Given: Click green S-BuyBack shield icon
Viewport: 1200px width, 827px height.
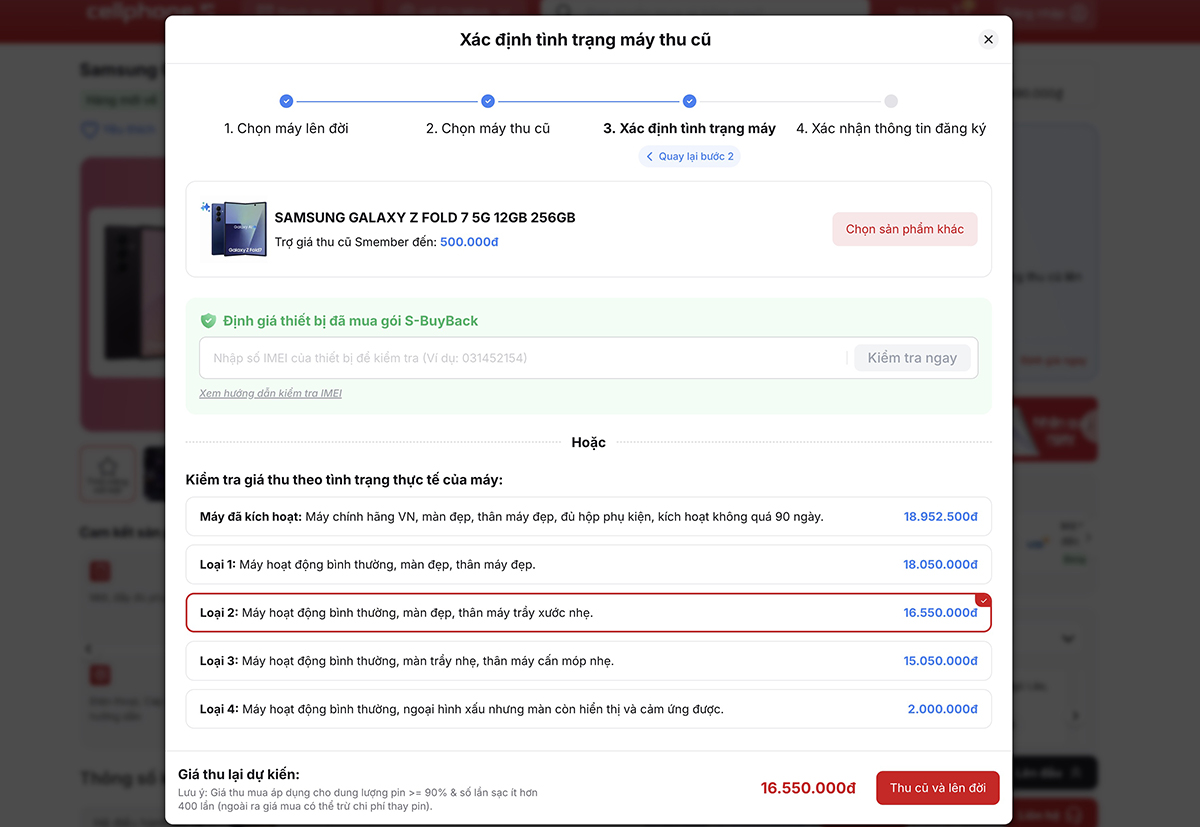Looking at the screenshot, I should pos(208,321).
